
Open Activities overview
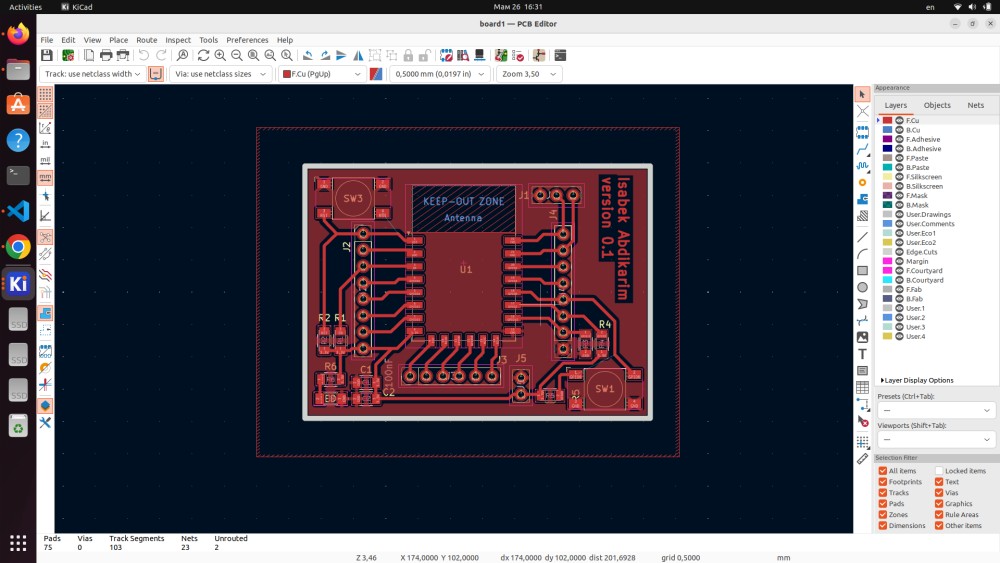(x=26, y=7)
